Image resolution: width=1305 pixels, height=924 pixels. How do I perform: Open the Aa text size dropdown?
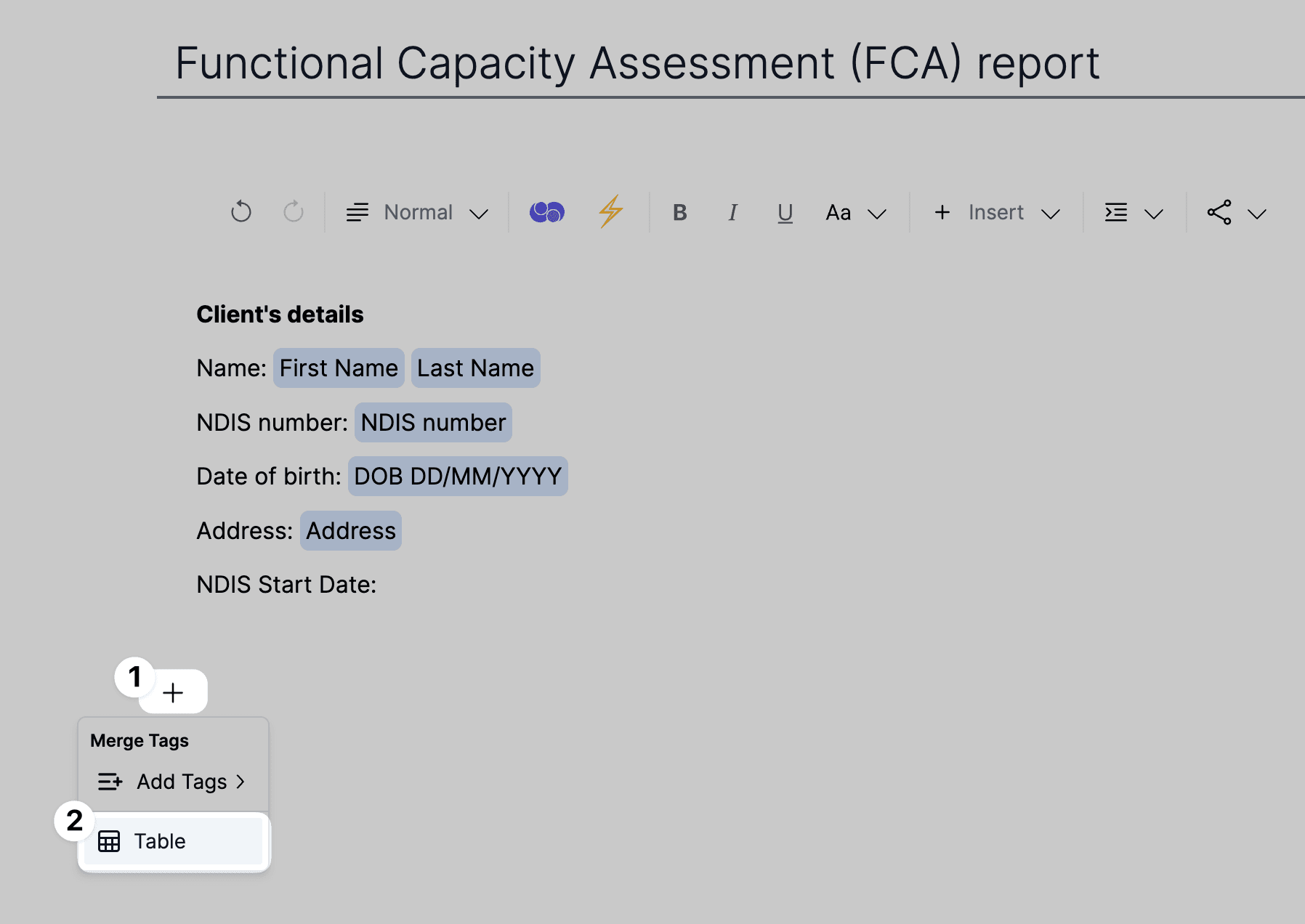[x=856, y=213]
